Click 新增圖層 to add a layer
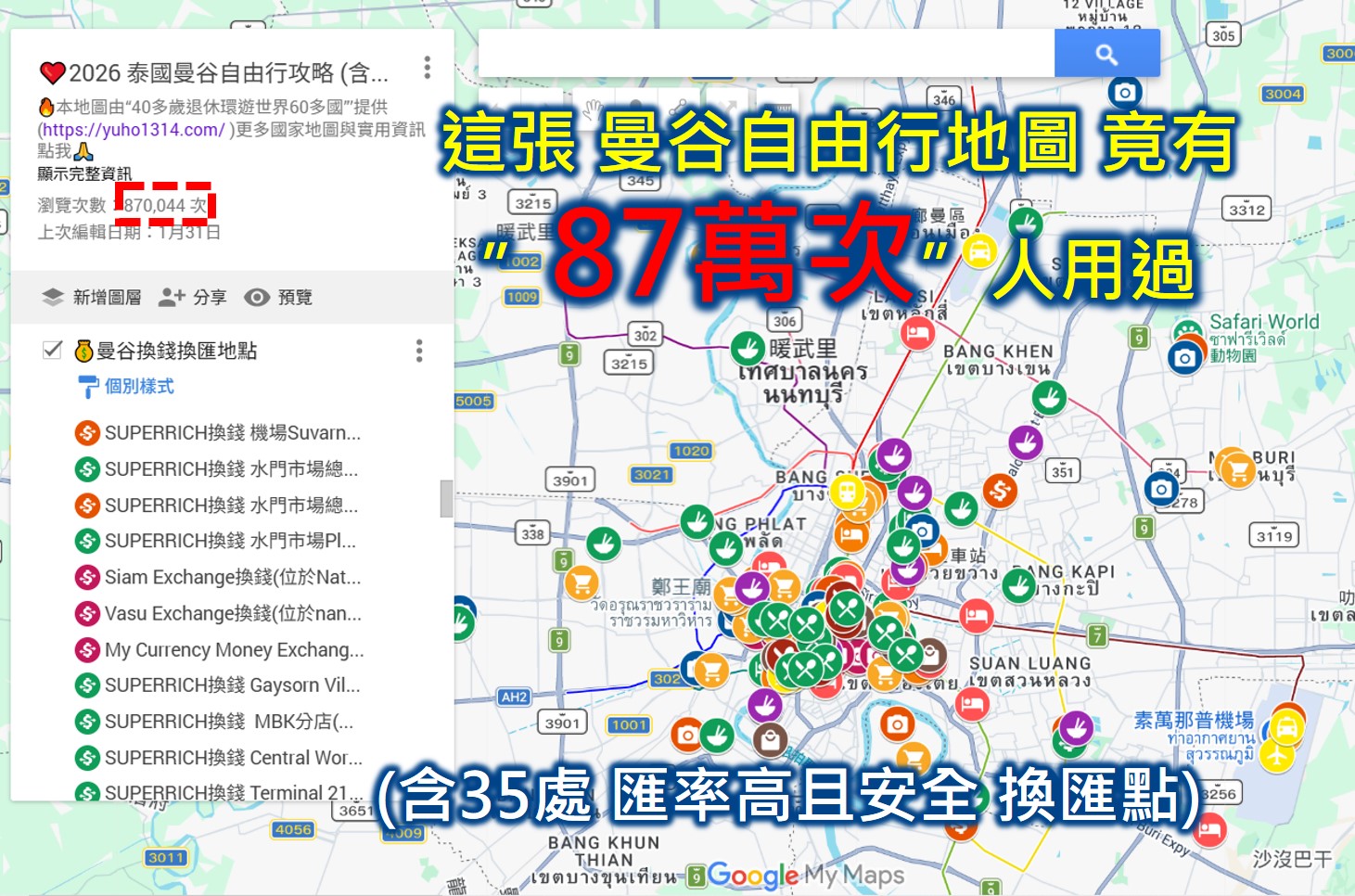Image resolution: width=1355 pixels, height=896 pixels. (x=92, y=297)
